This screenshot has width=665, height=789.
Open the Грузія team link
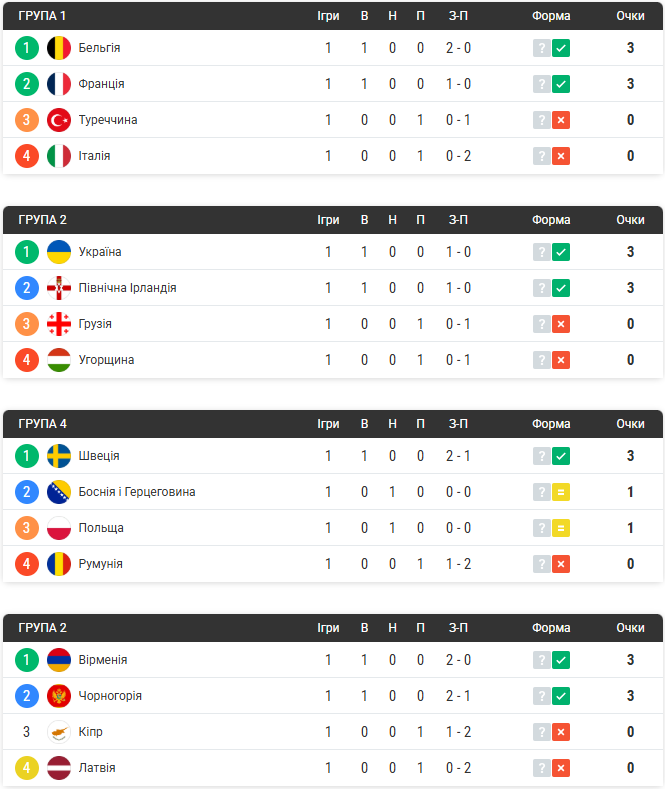pyautogui.click(x=95, y=324)
